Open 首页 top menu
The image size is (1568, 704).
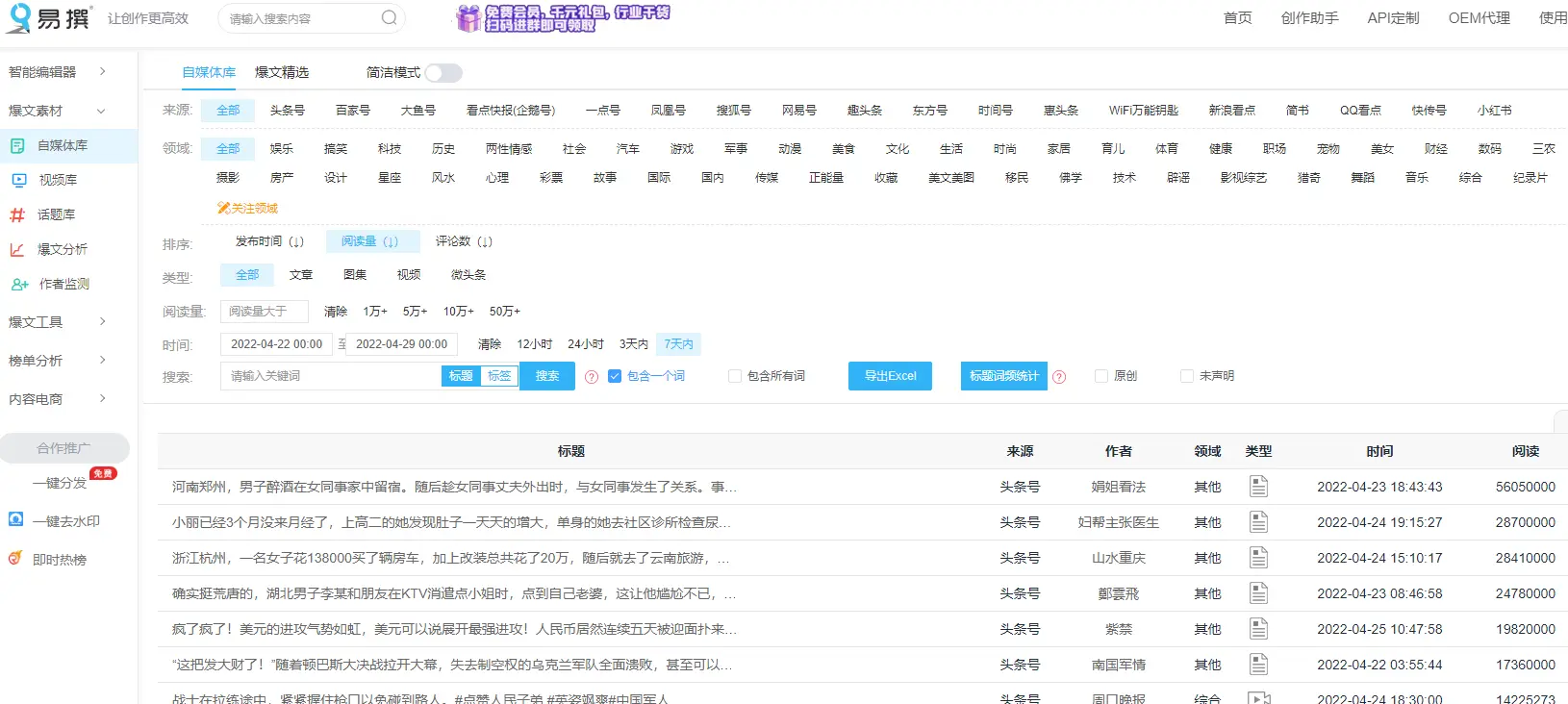pyautogui.click(x=1238, y=18)
